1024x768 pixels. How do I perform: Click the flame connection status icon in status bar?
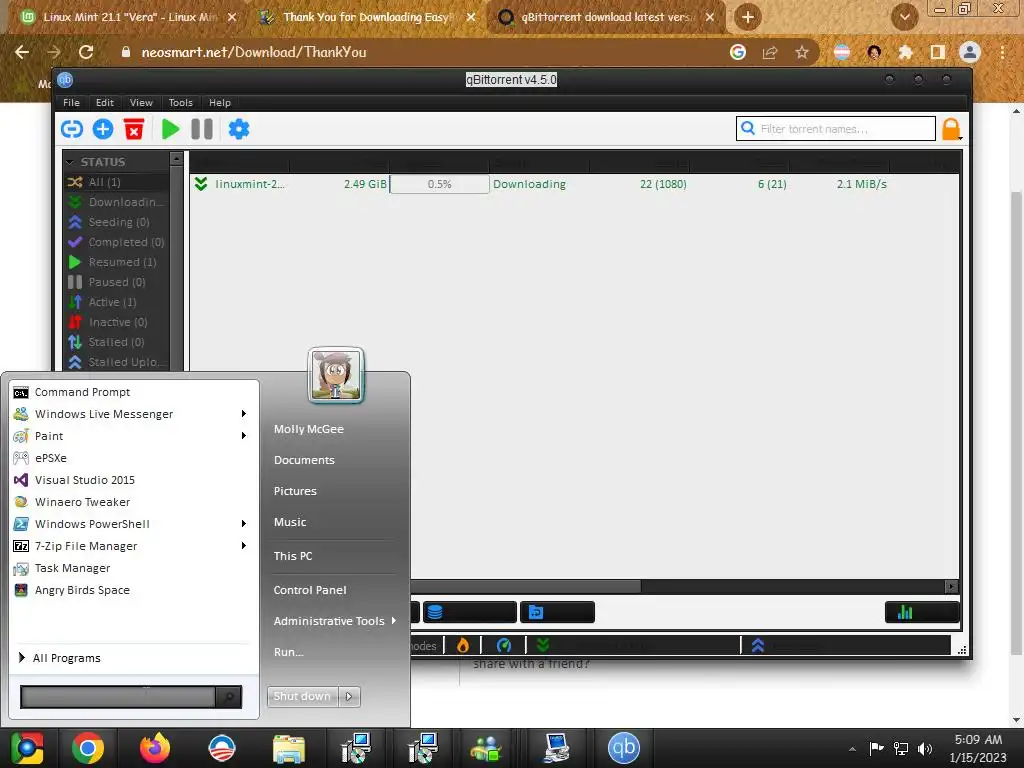click(x=462, y=646)
